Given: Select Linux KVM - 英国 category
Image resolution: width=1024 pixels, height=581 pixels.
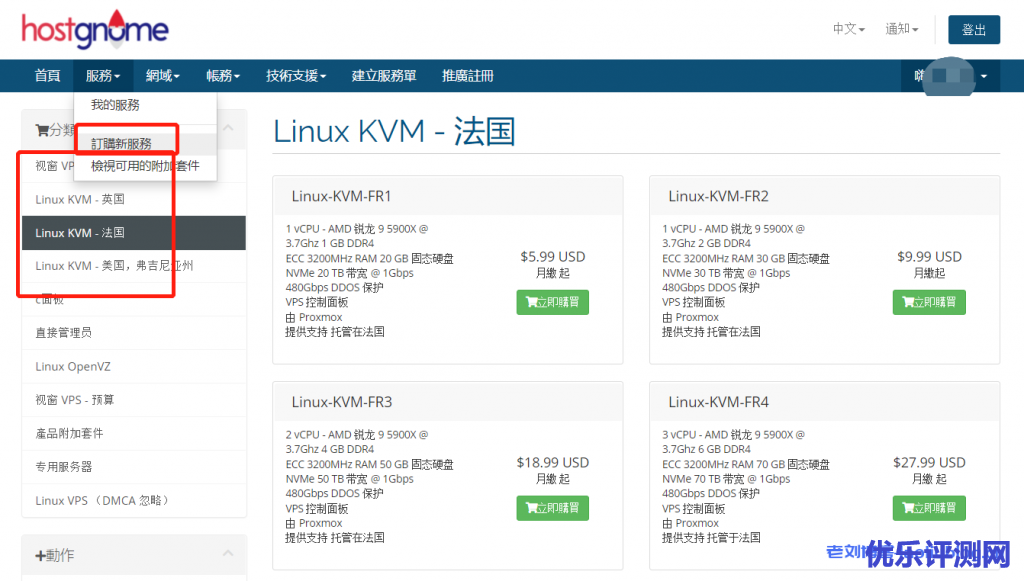Looking at the screenshot, I should (x=80, y=199).
